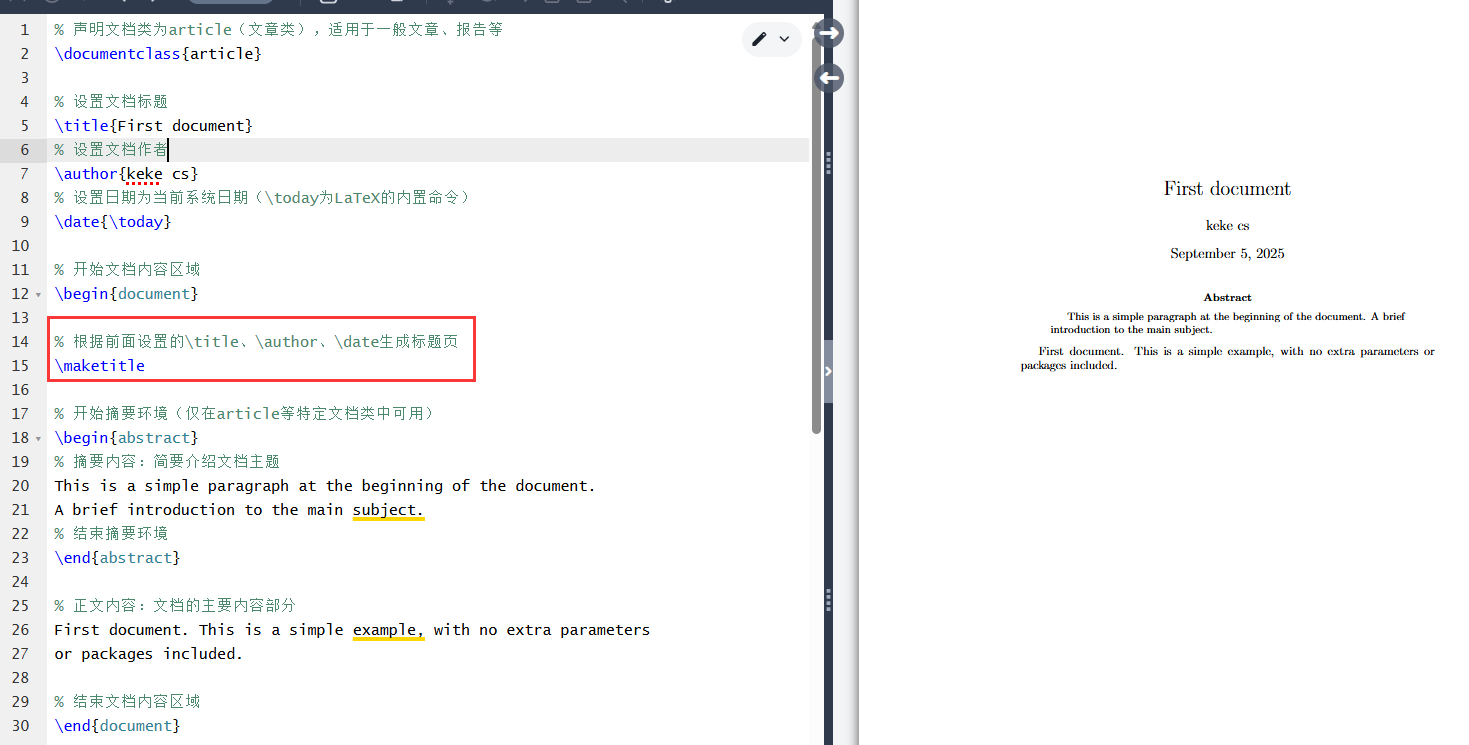The image size is (1469, 745).
Task: Click line number 24 in the gutter
Action: [x=21, y=582]
